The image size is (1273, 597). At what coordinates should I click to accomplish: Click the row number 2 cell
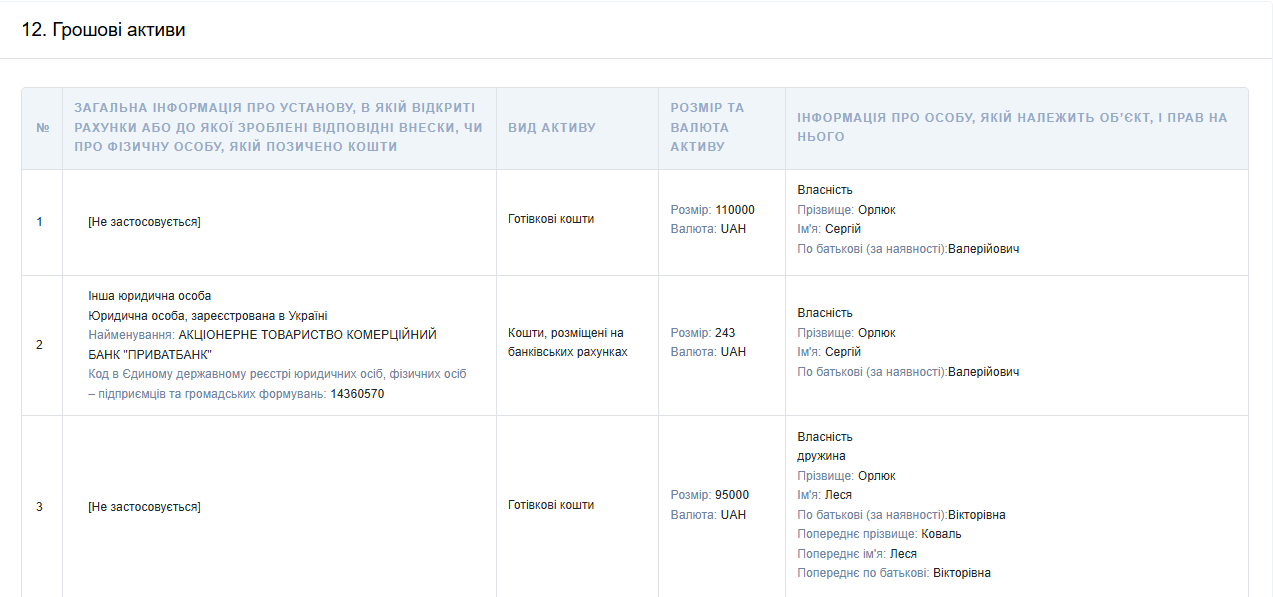(40, 345)
